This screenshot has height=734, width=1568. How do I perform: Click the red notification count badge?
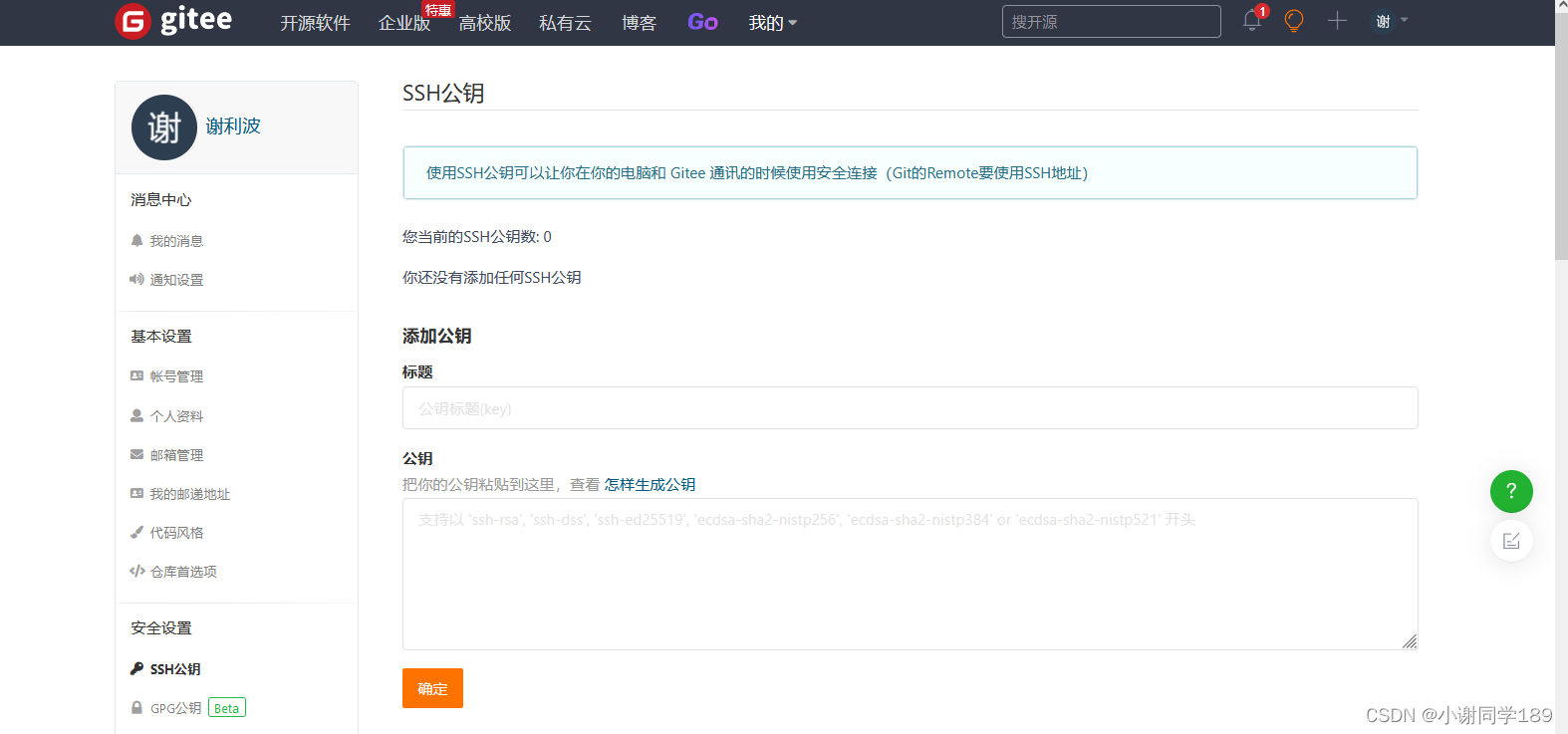tap(1262, 11)
